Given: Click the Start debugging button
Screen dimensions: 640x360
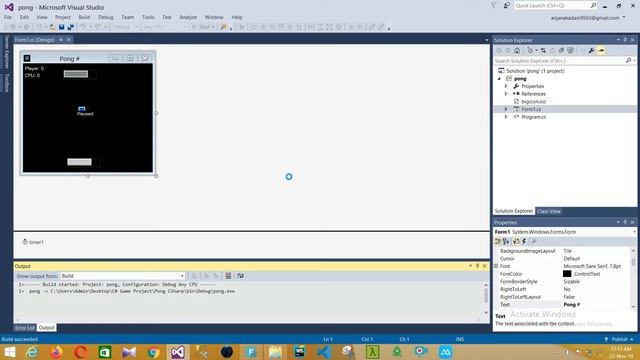Looking at the screenshot, I should coord(203,27).
